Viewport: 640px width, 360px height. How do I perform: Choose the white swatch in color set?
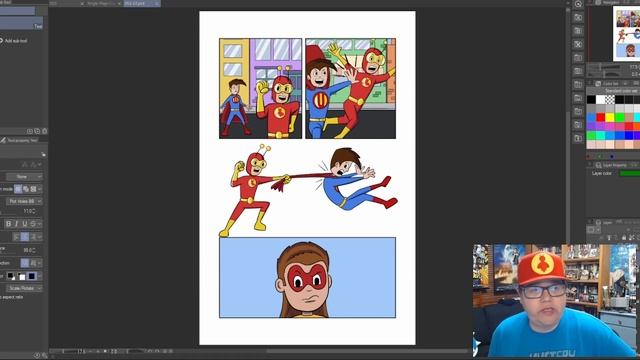click(x=600, y=99)
